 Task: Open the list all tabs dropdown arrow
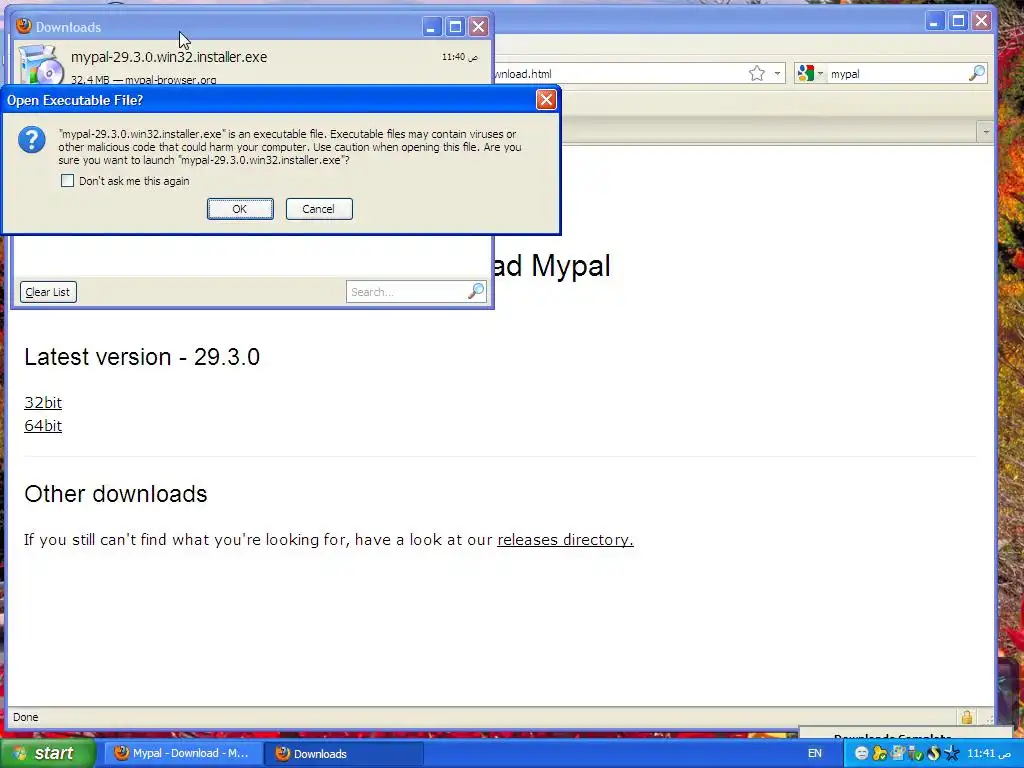click(985, 132)
